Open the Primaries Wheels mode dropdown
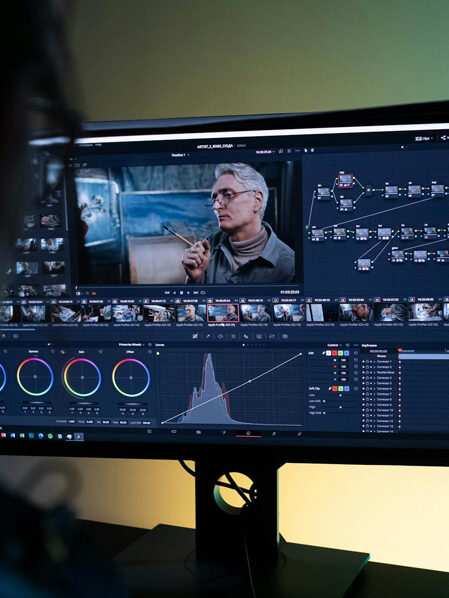Screen dimensions: 449x598 click(132, 344)
